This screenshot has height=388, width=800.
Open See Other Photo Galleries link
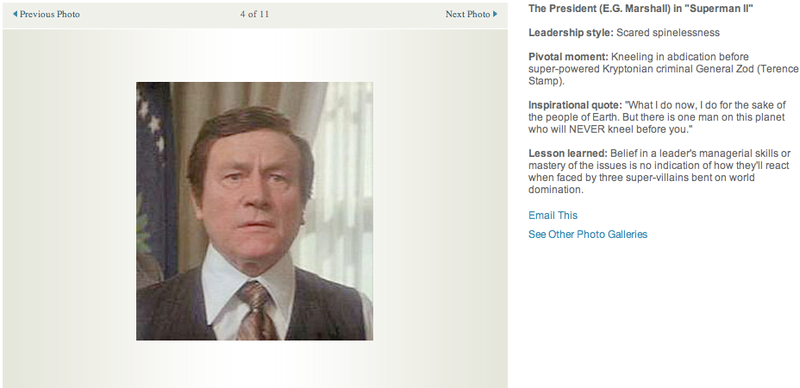coord(588,234)
